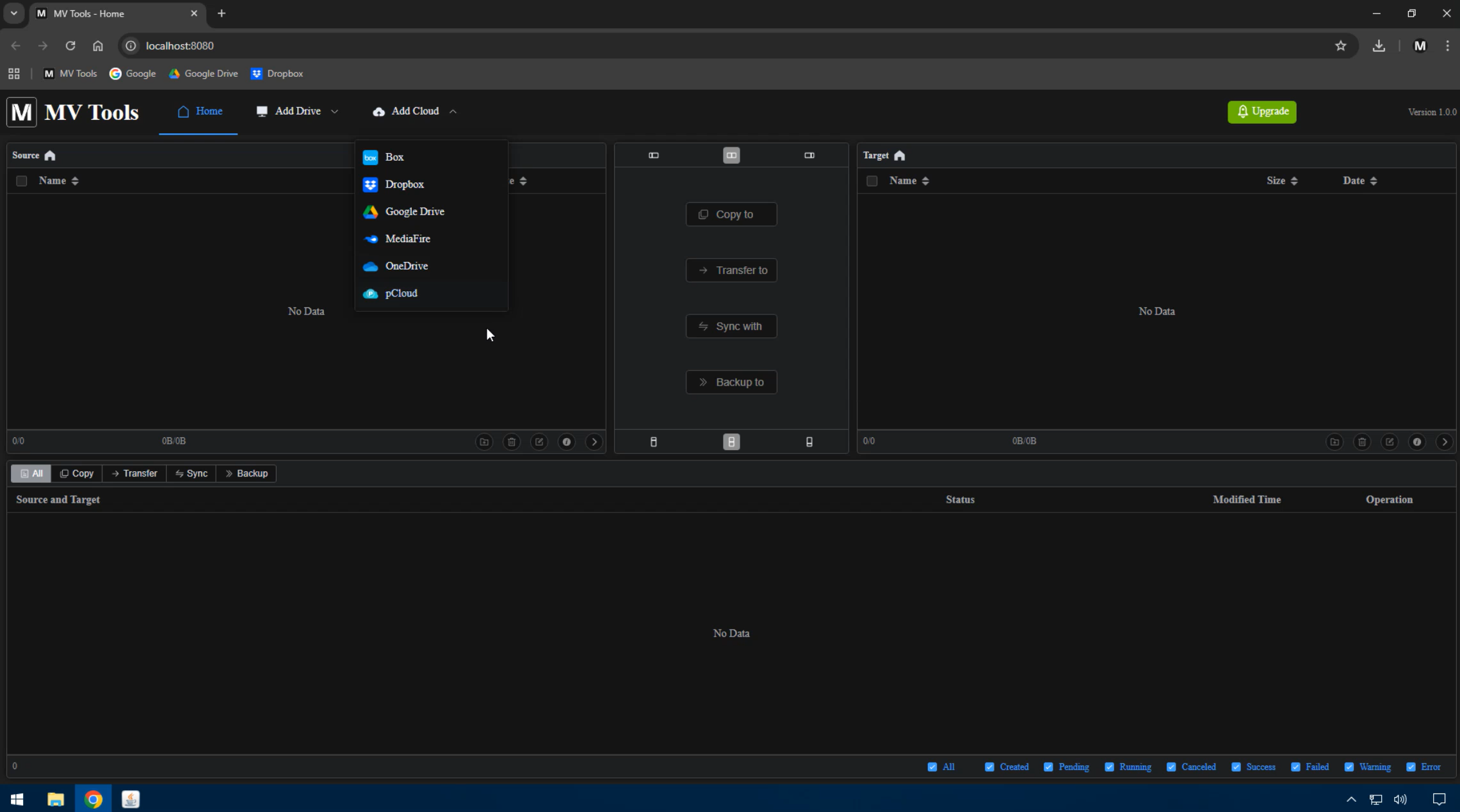The image size is (1460, 812).
Task: Click the rename/edit icon in the Source panel
Action: (539, 442)
